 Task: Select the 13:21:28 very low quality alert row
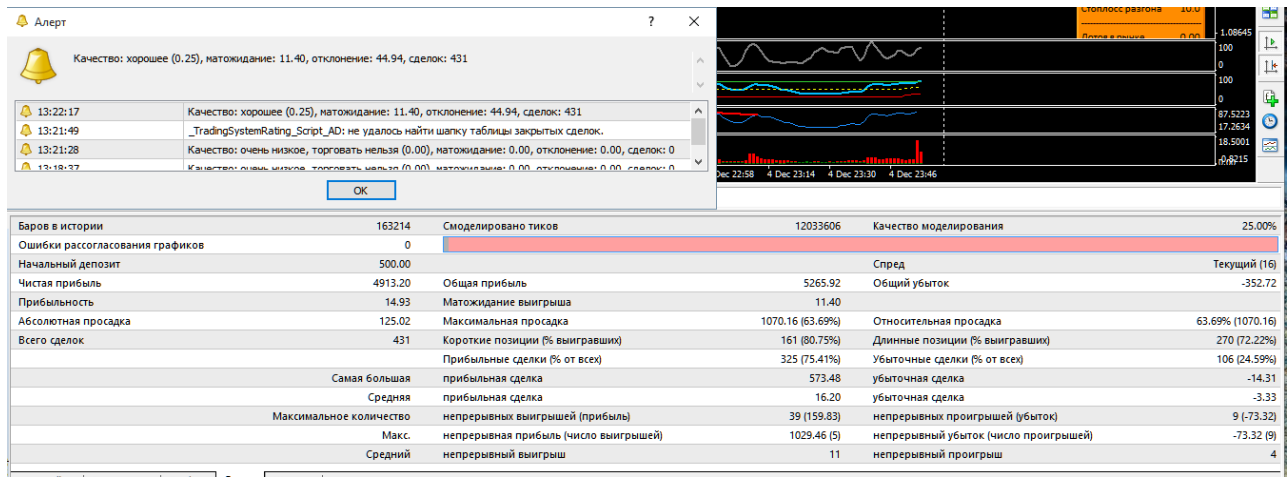tap(353, 150)
